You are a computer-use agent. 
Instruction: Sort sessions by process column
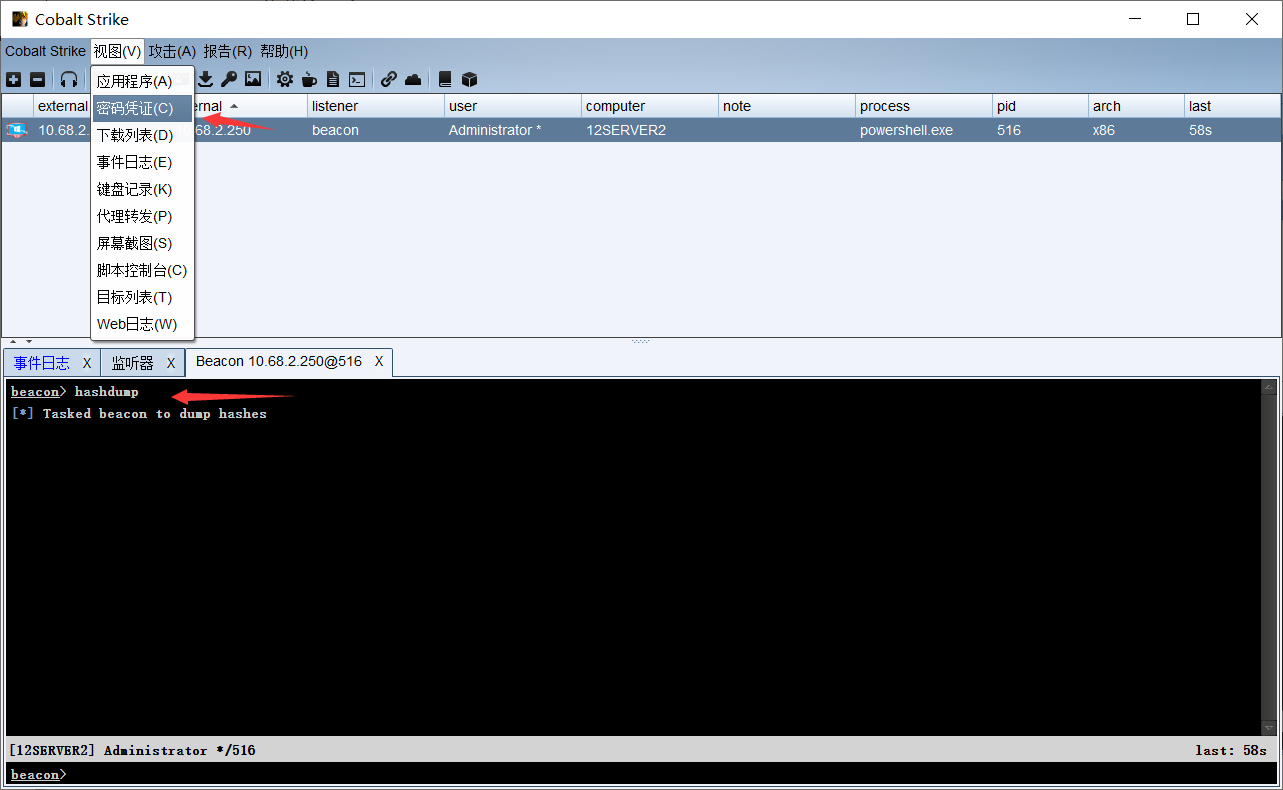click(924, 106)
